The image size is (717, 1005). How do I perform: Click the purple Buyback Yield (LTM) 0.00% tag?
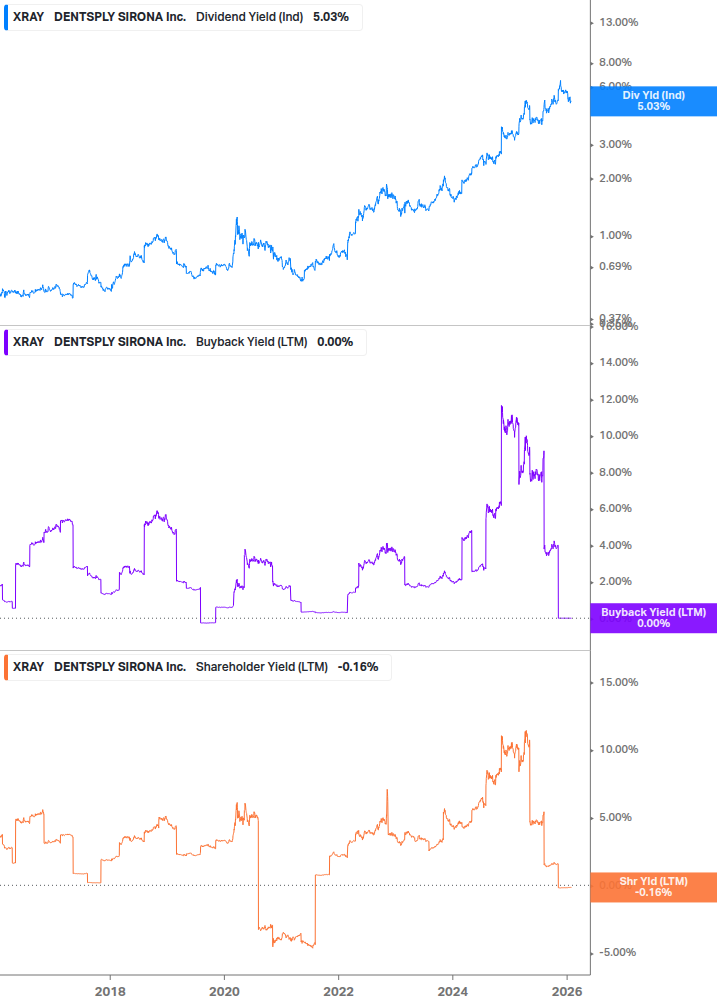point(654,618)
